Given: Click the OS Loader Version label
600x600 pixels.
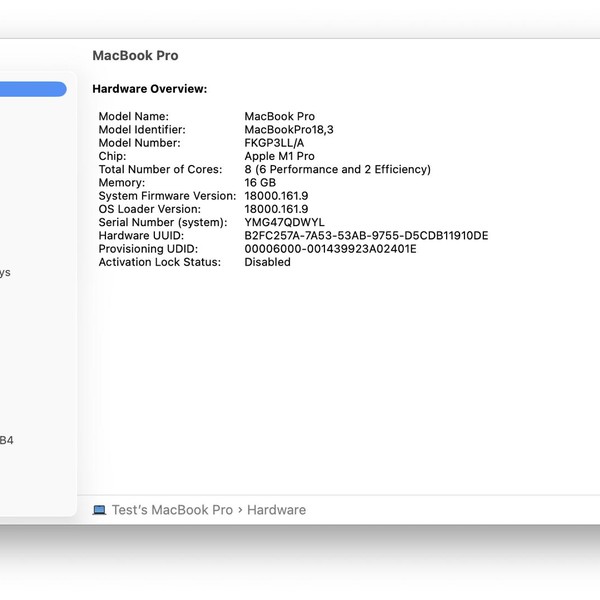Looking at the screenshot, I should coord(150,209).
